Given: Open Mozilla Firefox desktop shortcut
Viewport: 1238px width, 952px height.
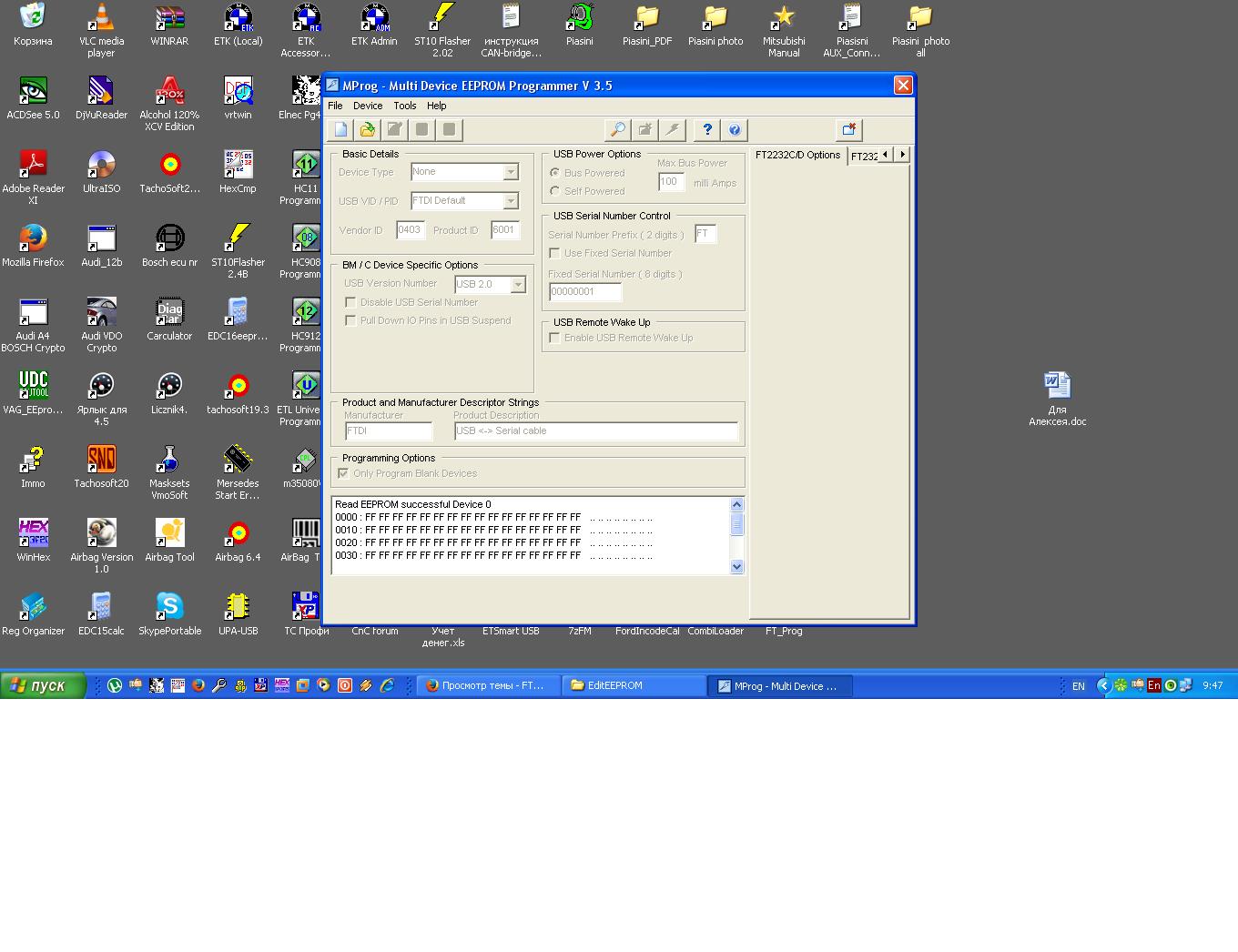Looking at the screenshot, I should click(x=34, y=238).
